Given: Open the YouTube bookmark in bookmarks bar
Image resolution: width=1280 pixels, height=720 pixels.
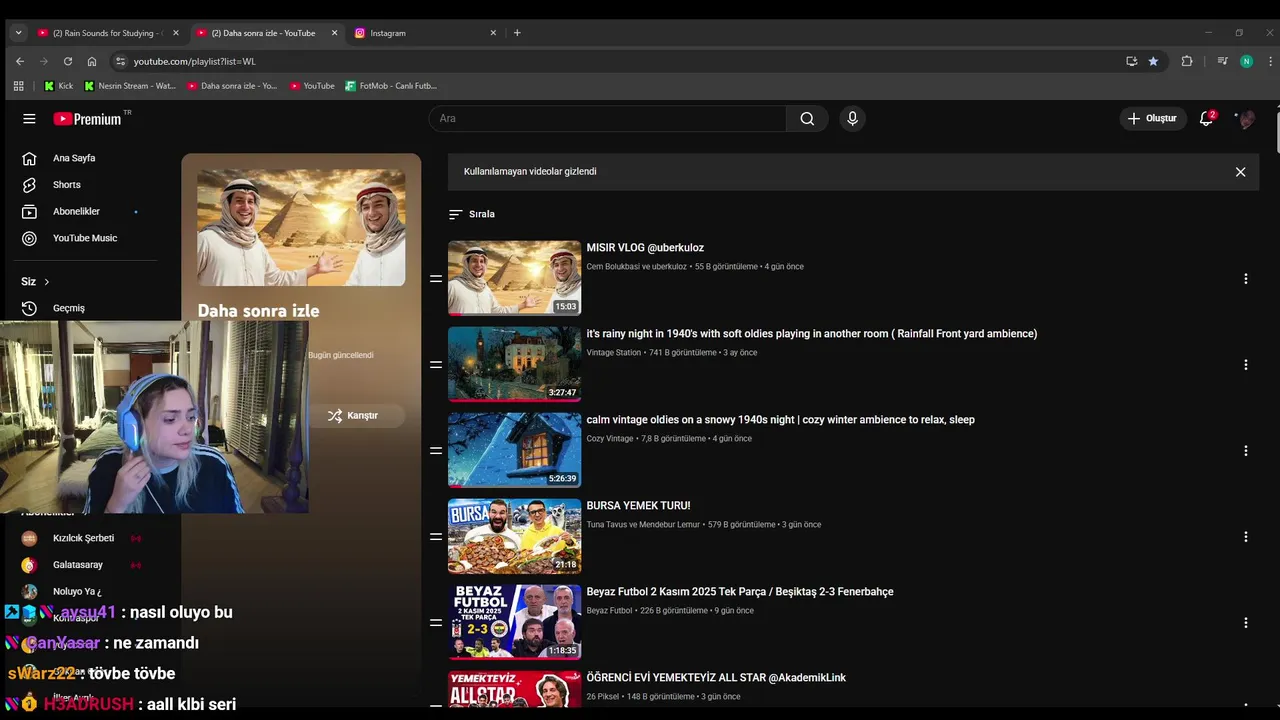Looking at the screenshot, I should pyautogui.click(x=312, y=86).
